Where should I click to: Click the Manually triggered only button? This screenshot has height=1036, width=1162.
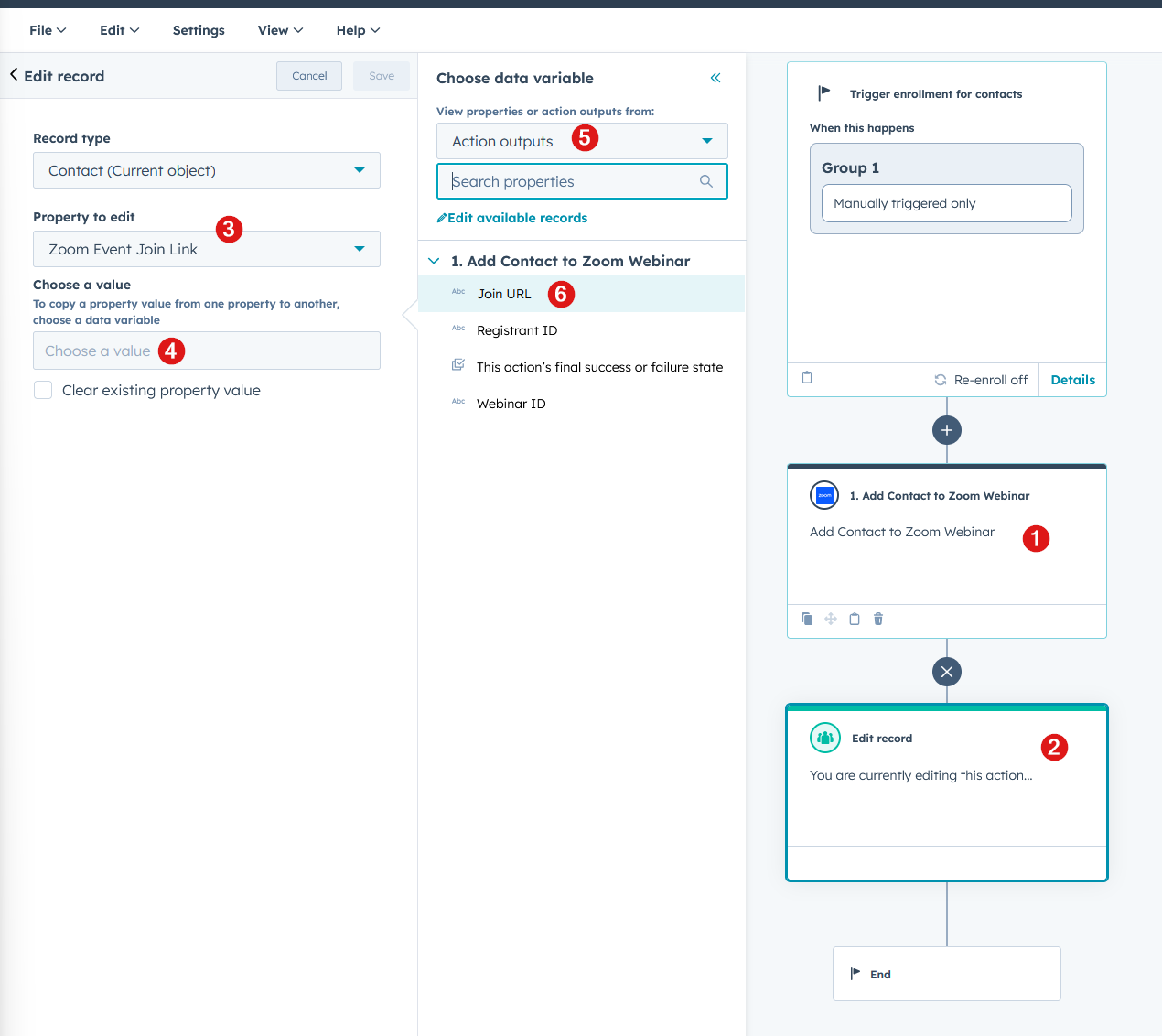947,203
